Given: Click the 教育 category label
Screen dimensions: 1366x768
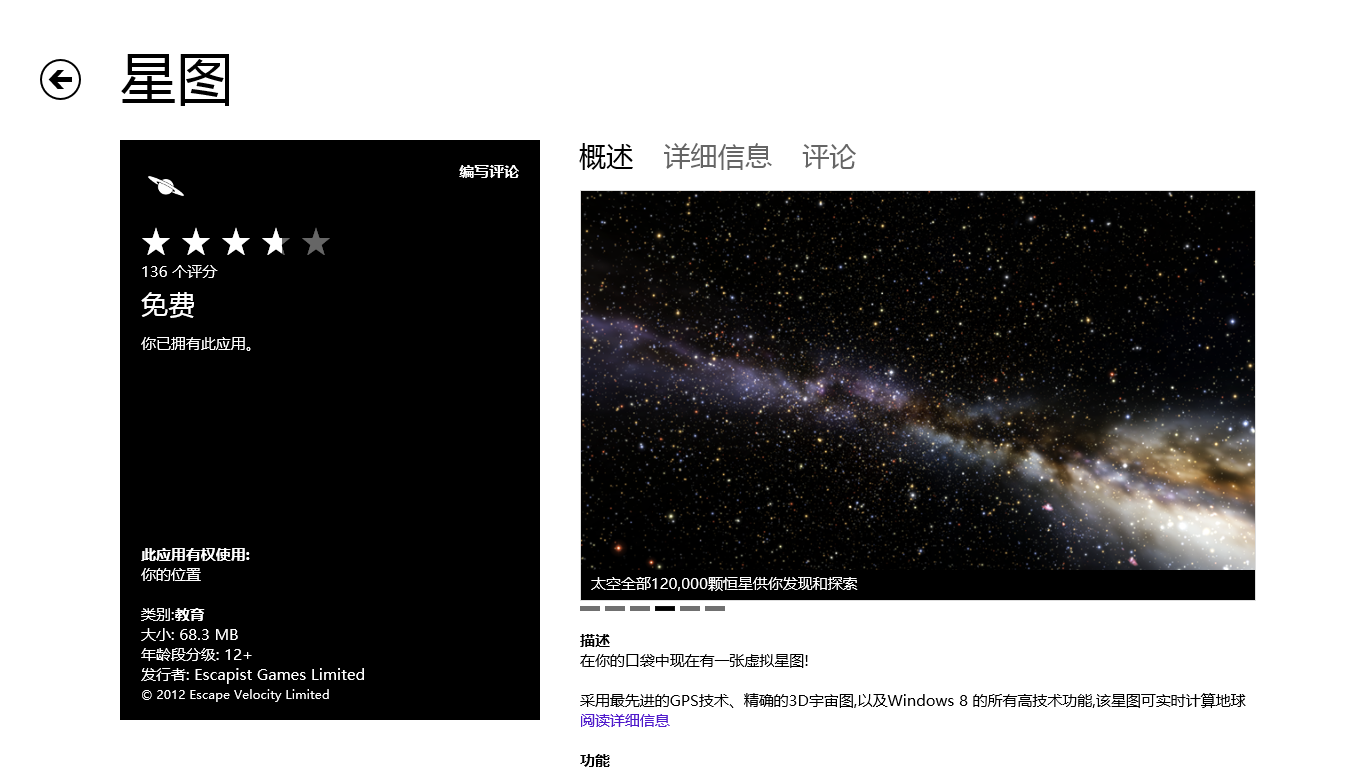Looking at the screenshot, I should point(190,614).
